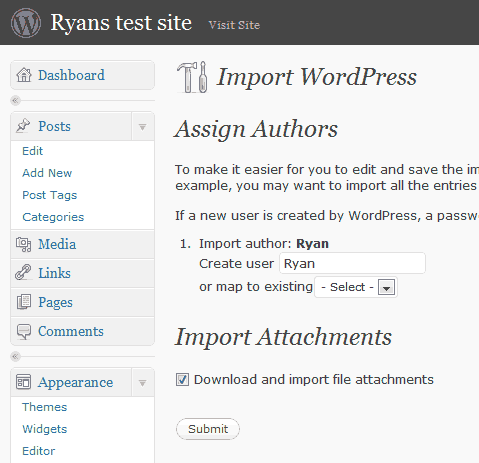Toggle Download and import file attachments checkbox
This screenshot has height=463, width=479.
coord(182,380)
